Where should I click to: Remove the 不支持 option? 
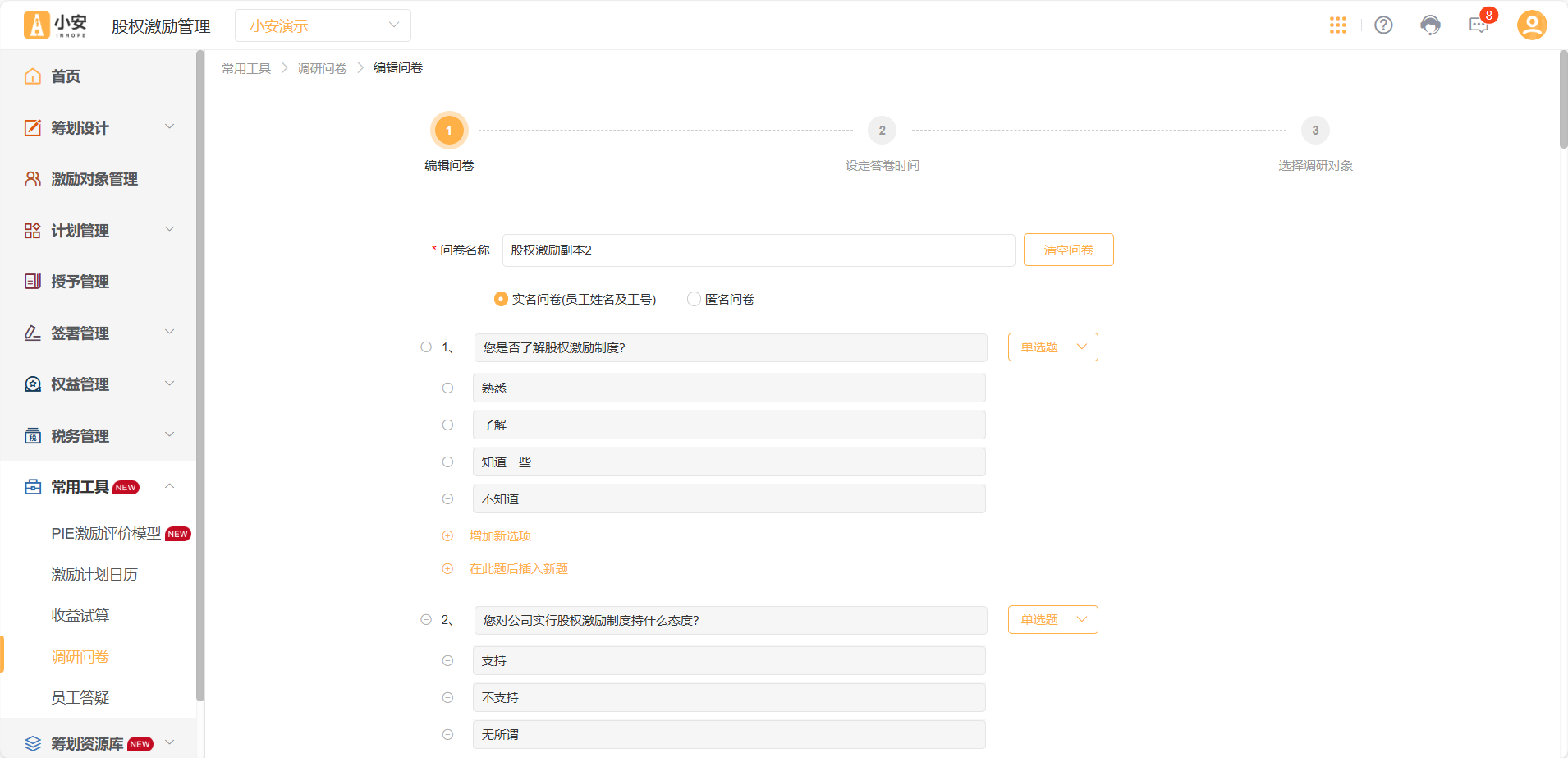pyautogui.click(x=447, y=697)
